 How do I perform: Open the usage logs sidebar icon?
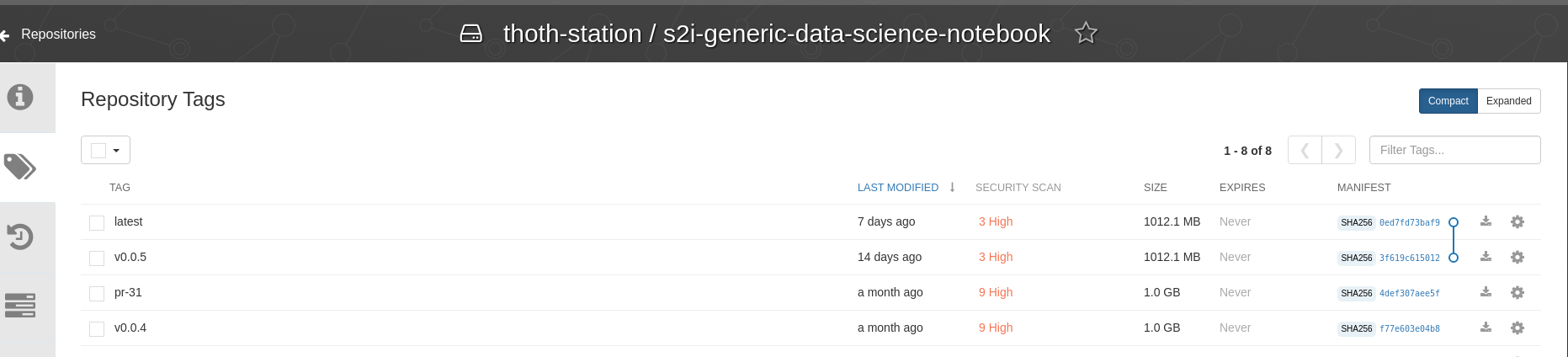pos(20,305)
